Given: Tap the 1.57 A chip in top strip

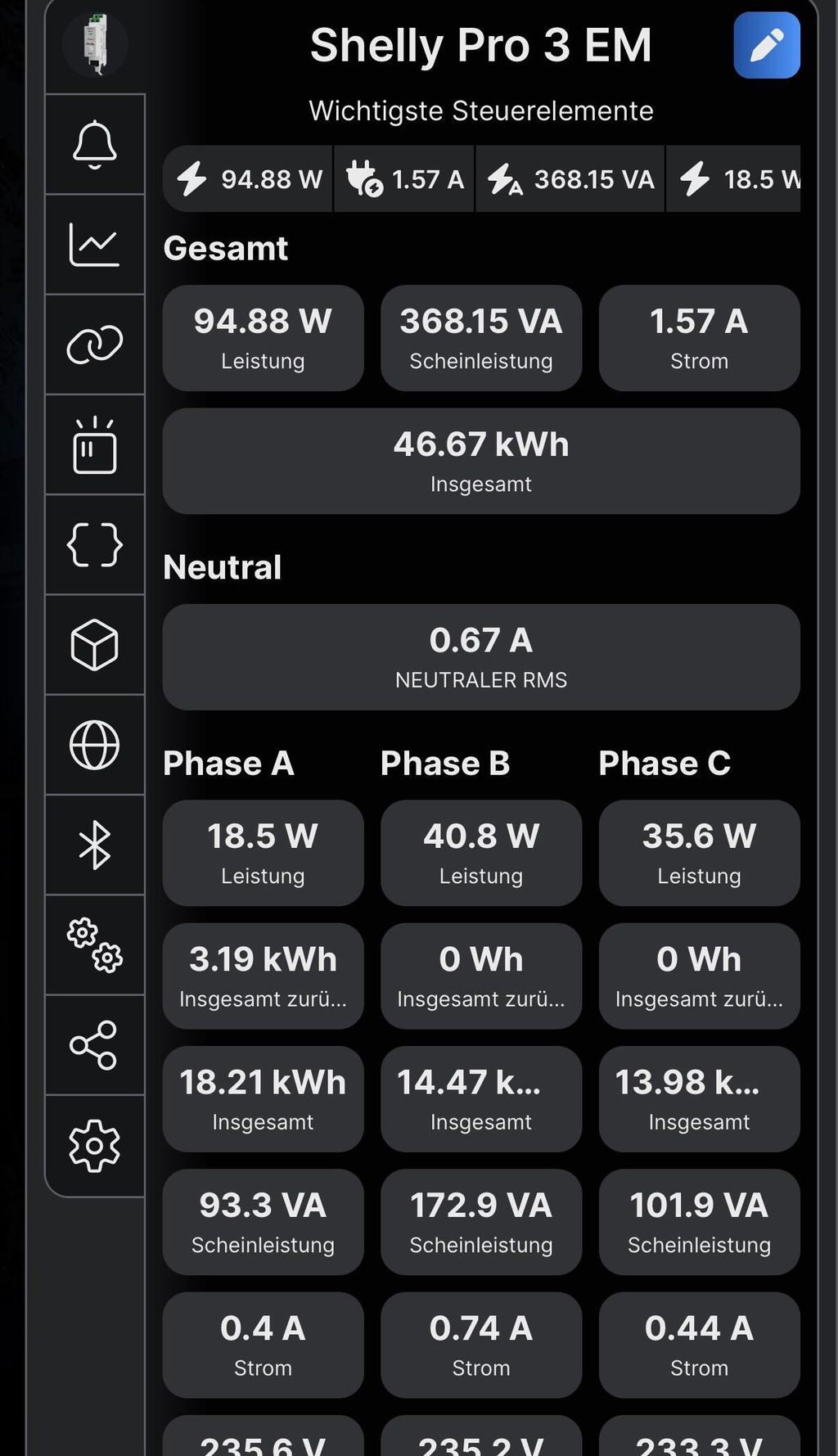Looking at the screenshot, I should click(x=404, y=179).
